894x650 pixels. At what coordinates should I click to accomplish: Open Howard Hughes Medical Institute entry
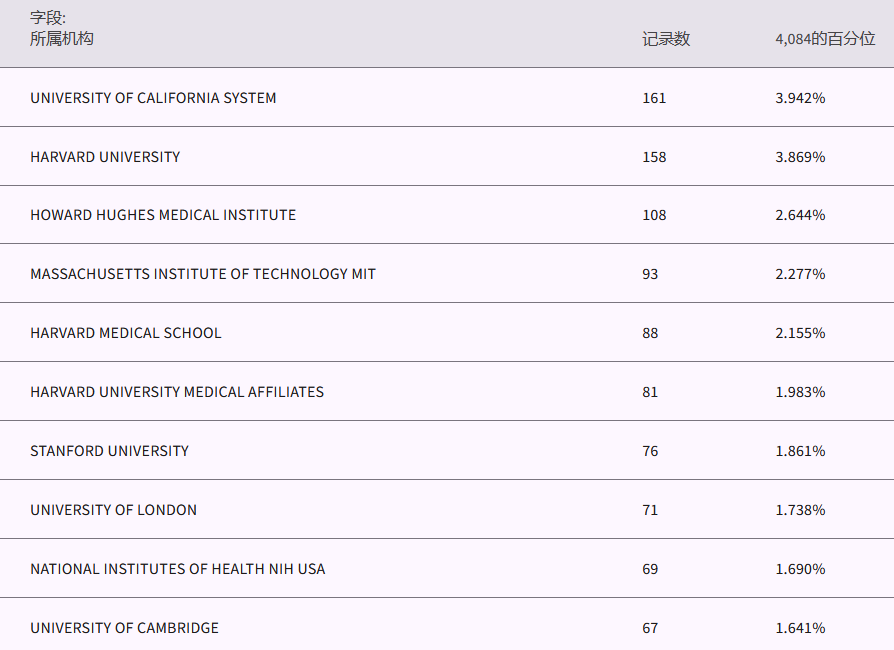(163, 215)
